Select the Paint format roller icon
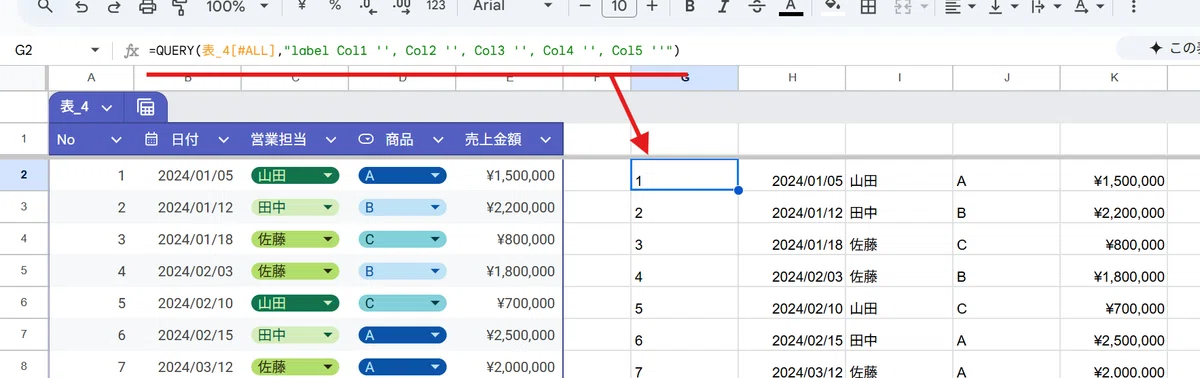This screenshot has width=1200, height=378. (x=179, y=6)
